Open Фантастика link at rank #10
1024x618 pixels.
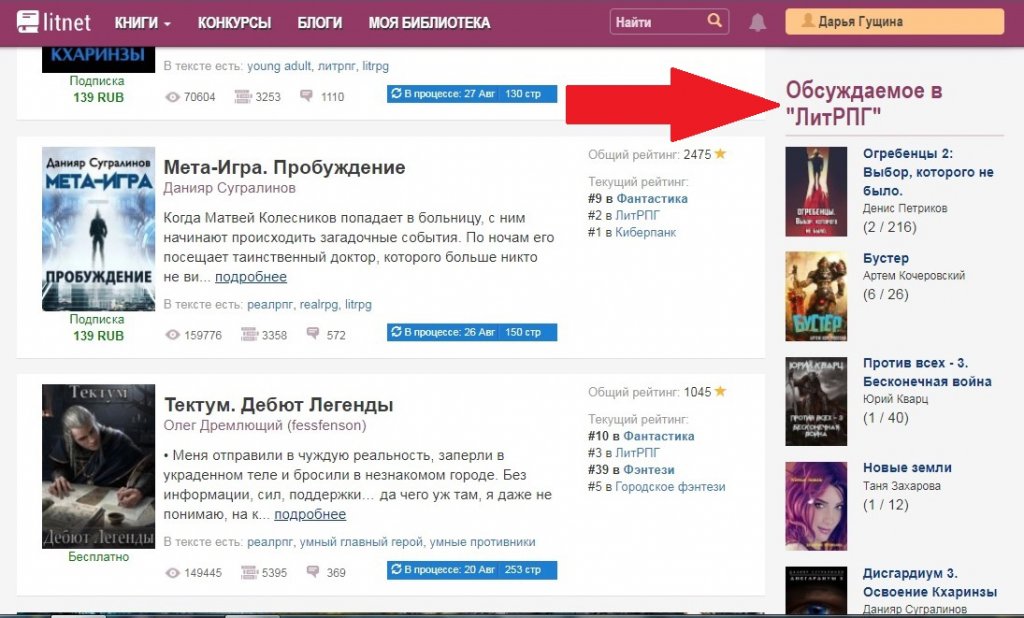click(658, 436)
